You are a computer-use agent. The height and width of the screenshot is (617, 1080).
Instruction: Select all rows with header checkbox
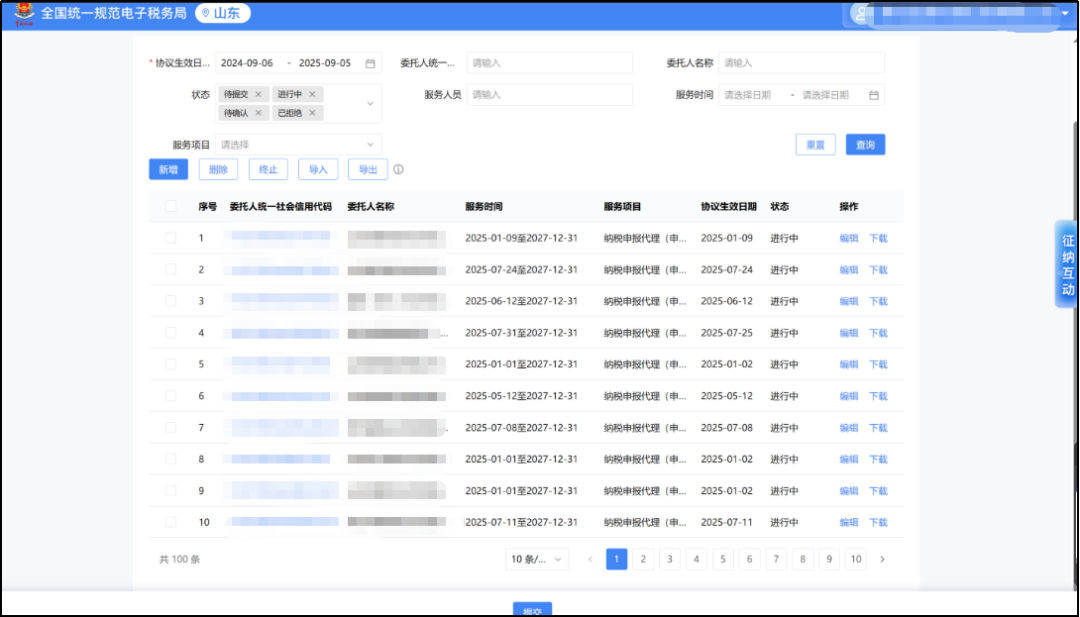pyautogui.click(x=171, y=207)
